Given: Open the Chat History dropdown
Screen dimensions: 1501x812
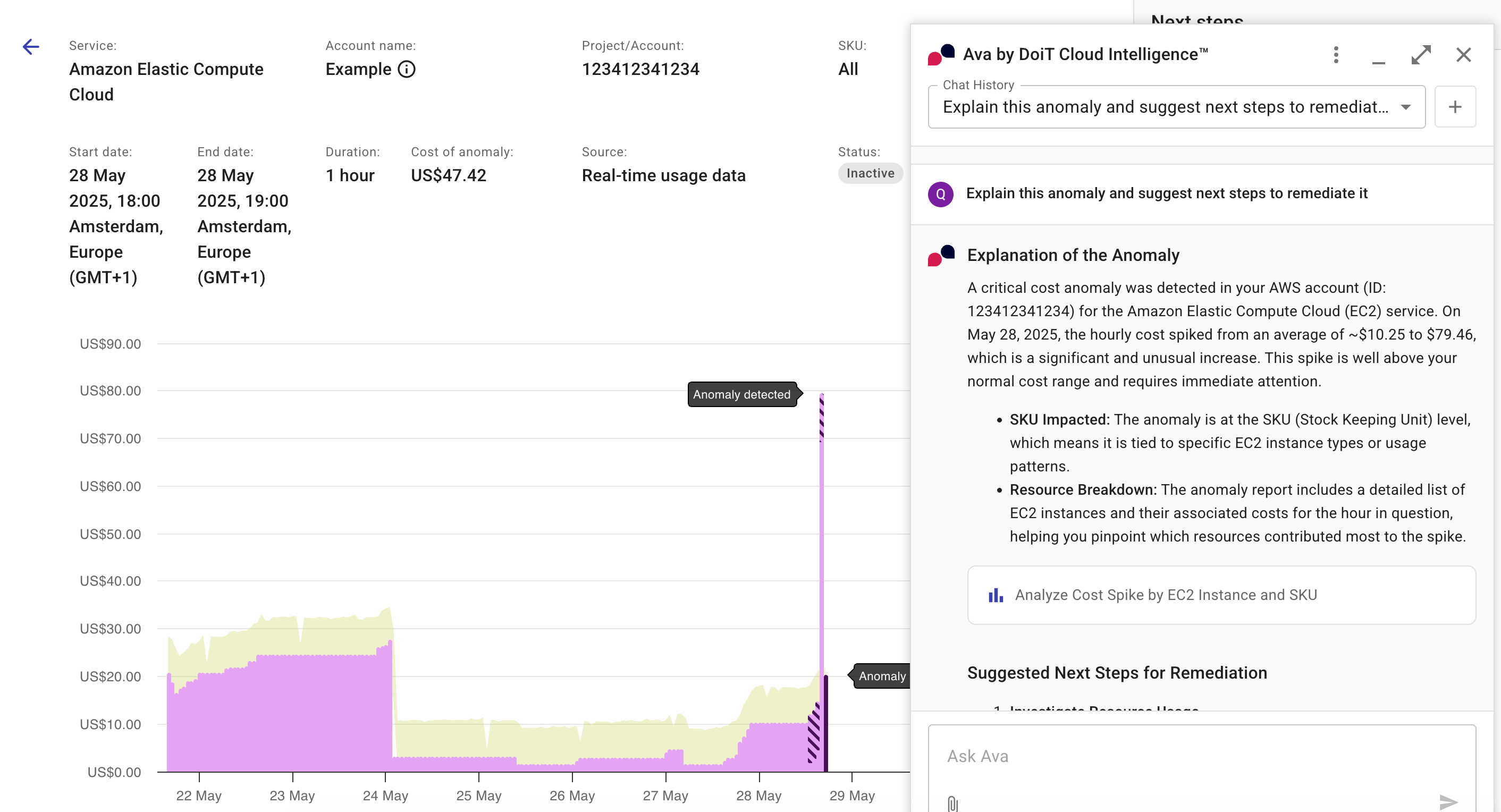Looking at the screenshot, I should [1166, 107].
